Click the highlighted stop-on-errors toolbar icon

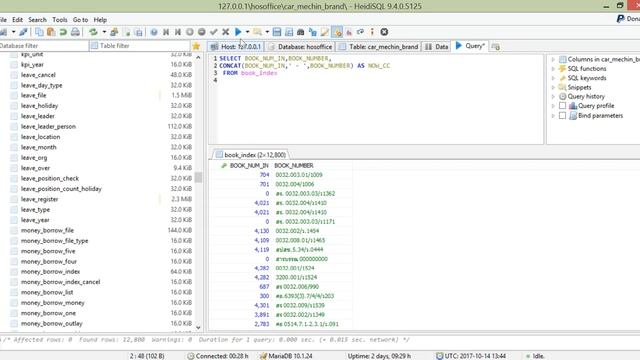tap(337, 32)
